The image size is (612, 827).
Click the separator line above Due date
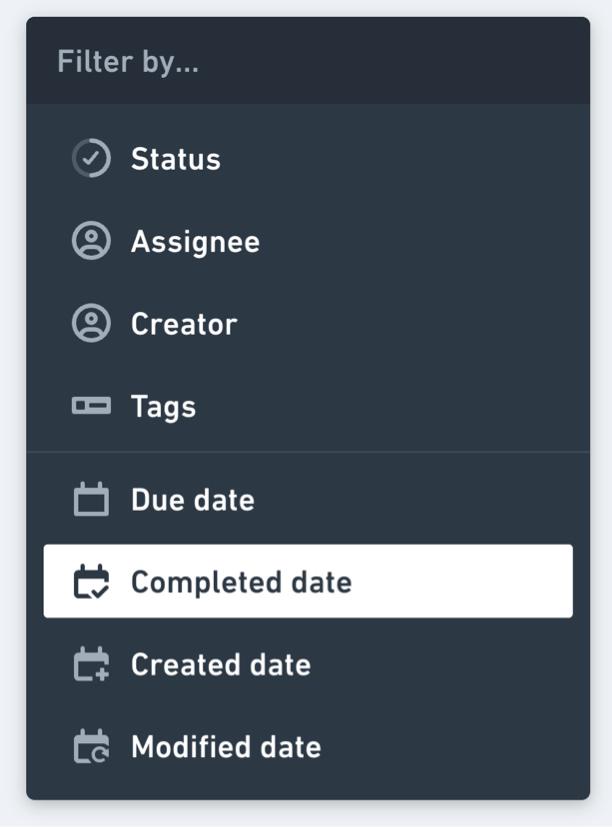308,452
